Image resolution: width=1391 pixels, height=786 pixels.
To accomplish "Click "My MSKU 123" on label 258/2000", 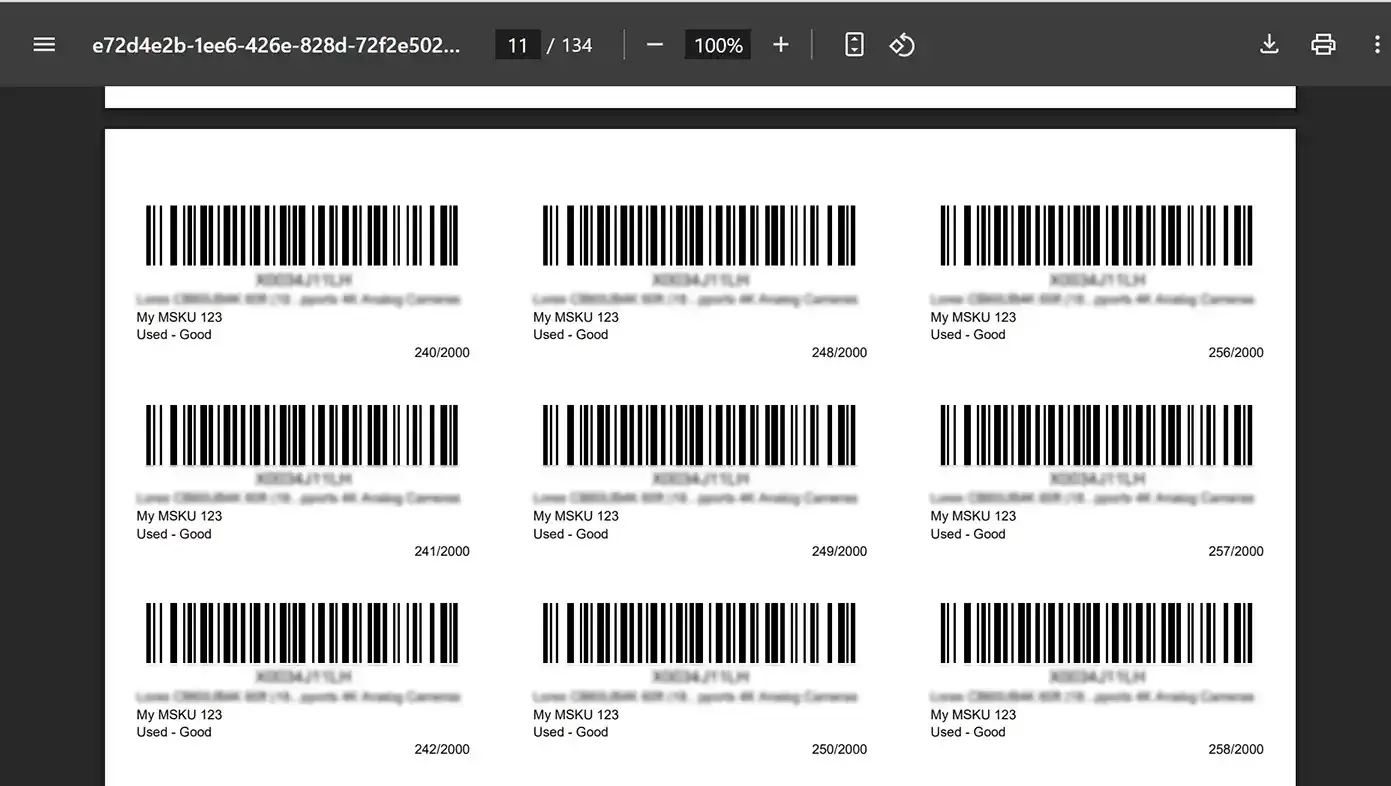I will 973,714.
